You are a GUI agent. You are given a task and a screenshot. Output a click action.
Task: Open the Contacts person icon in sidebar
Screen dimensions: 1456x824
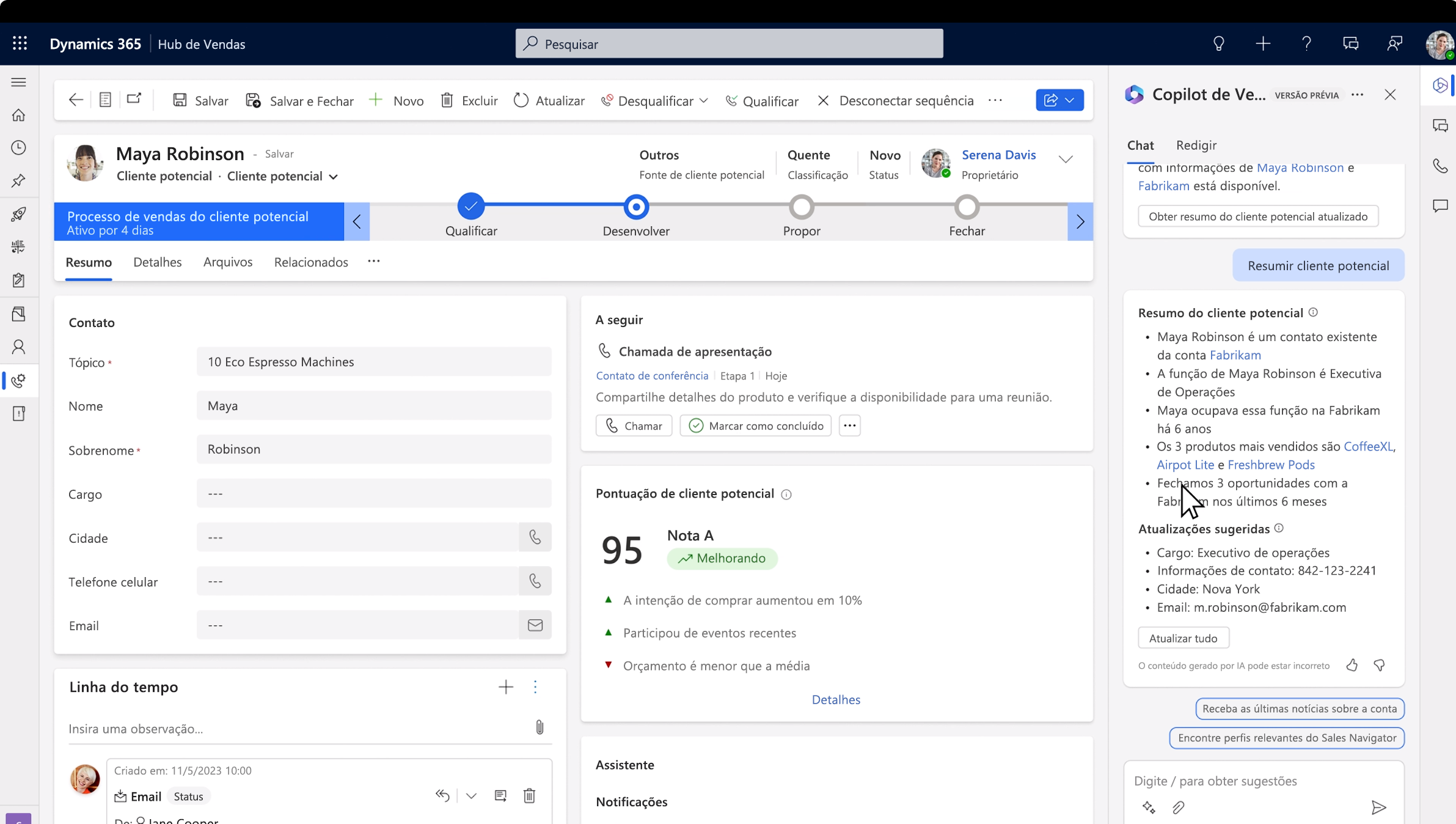click(19, 347)
